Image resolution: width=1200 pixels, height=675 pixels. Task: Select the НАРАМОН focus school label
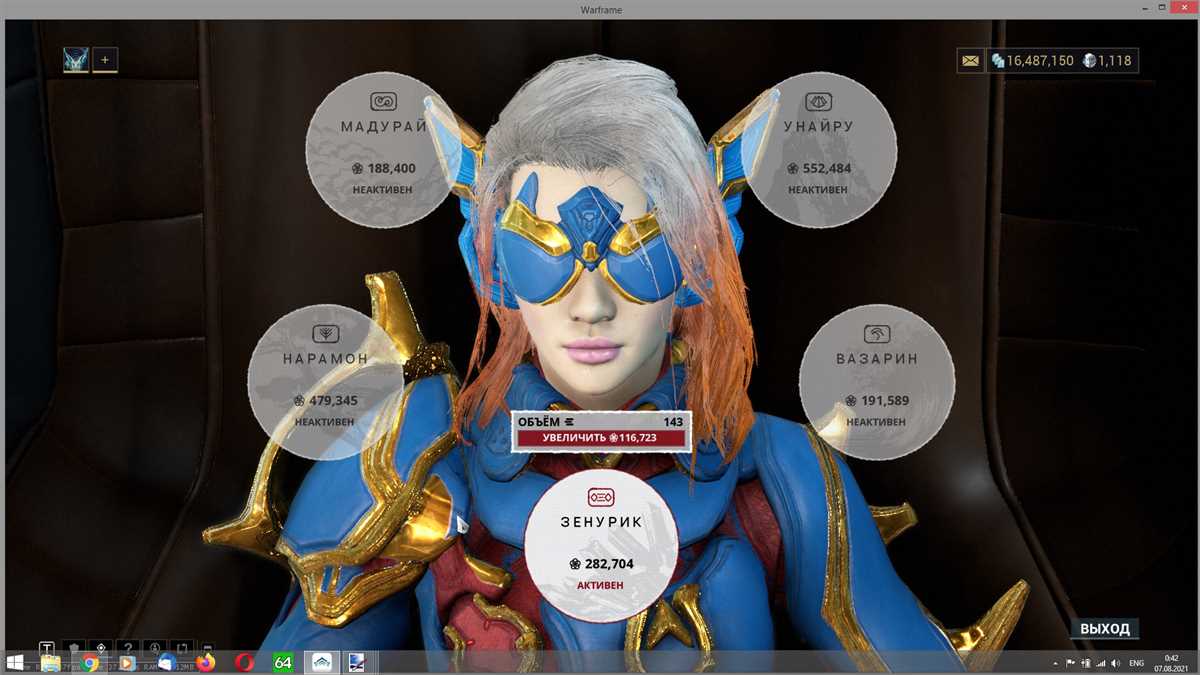(325, 358)
